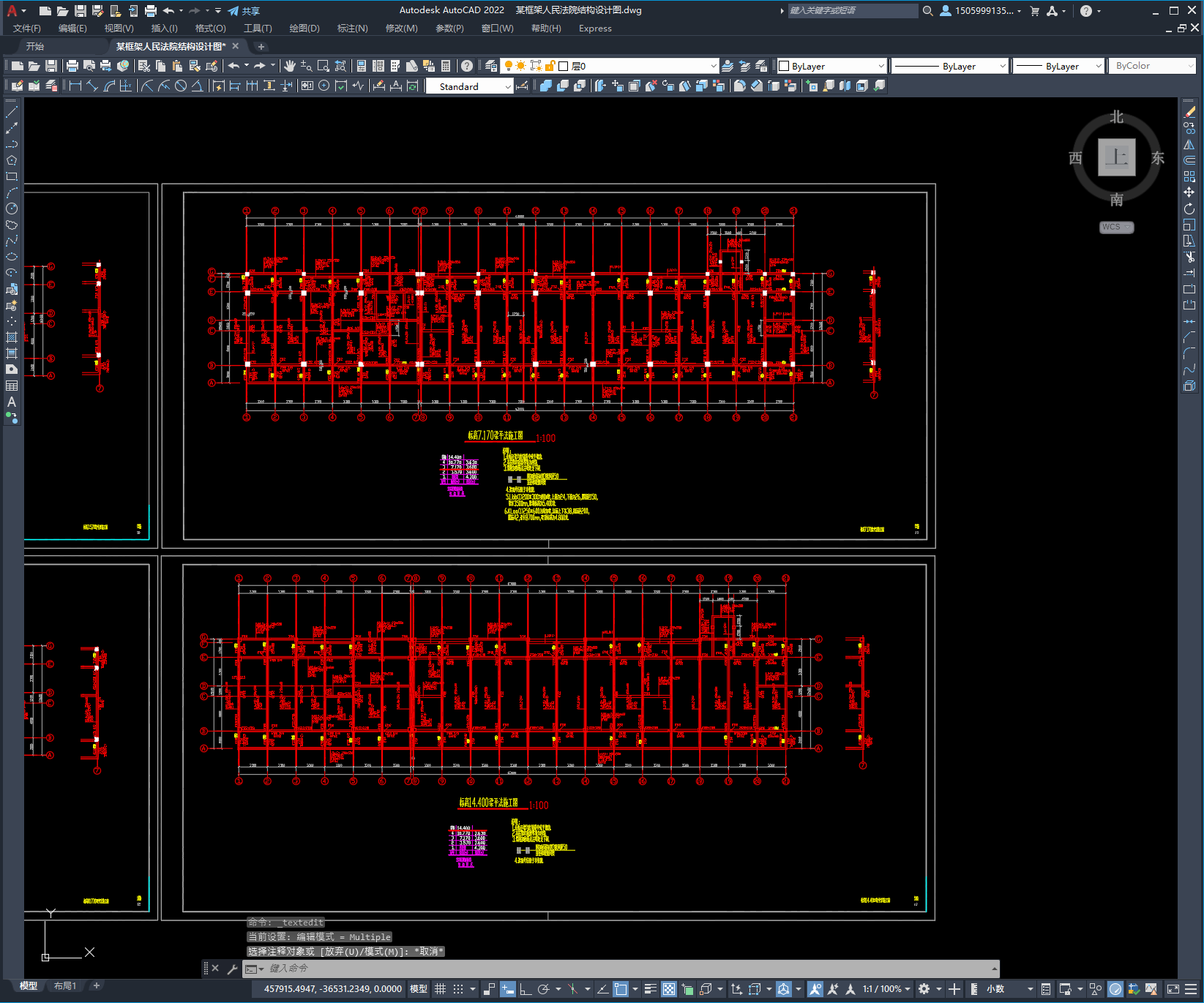Click the Diameter dimension tool

pyautogui.click(x=181, y=86)
